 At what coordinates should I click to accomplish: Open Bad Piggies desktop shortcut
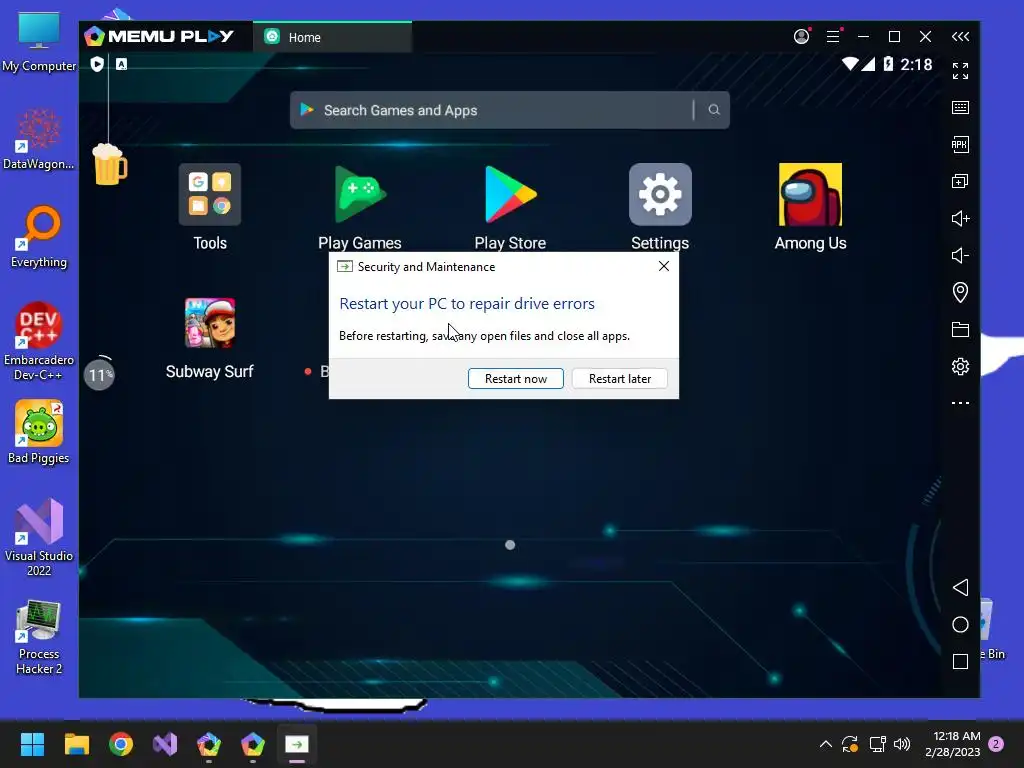tap(39, 432)
